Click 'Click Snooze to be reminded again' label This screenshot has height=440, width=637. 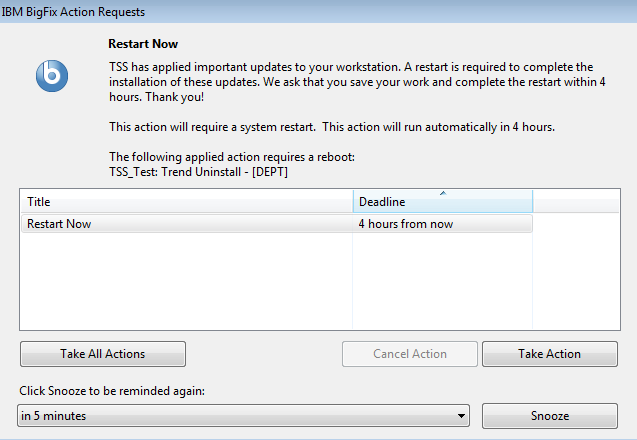point(112,391)
